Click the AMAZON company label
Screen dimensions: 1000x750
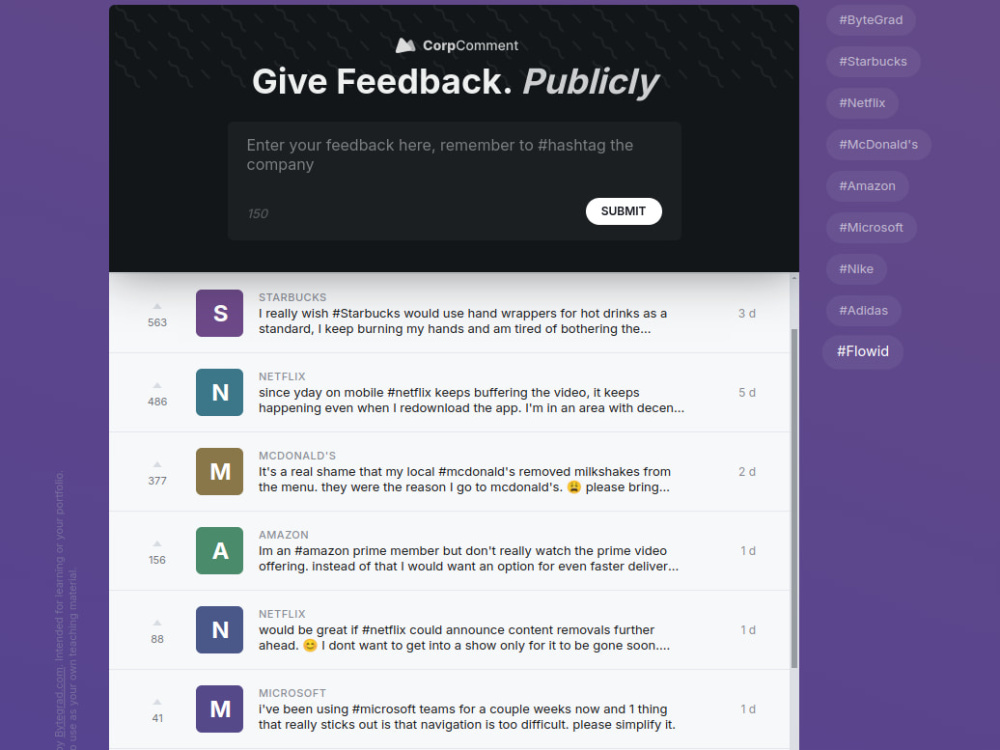coord(283,534)
